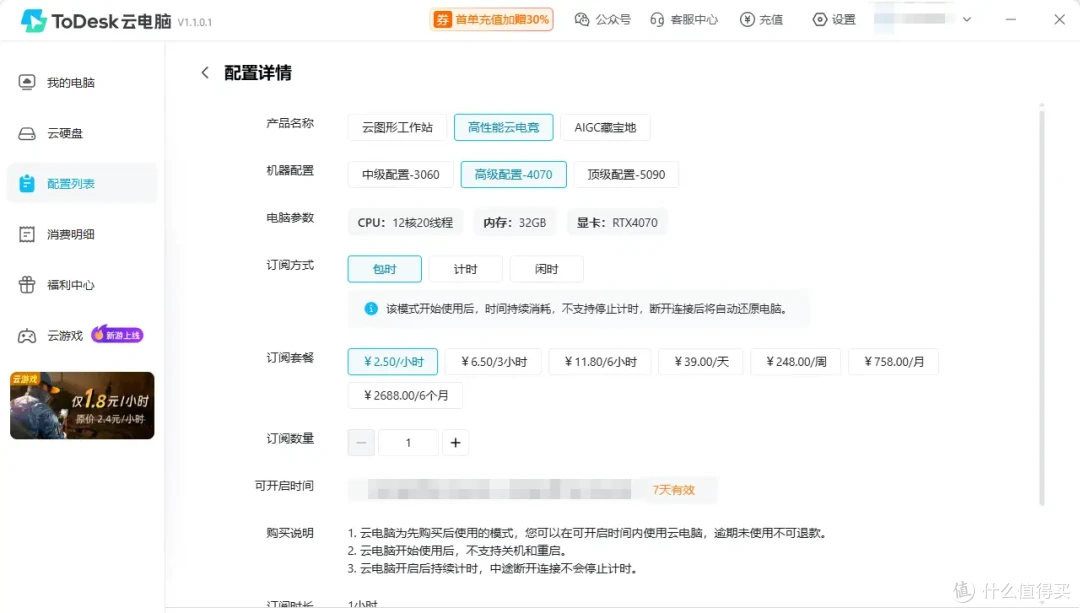
Task: Select 包时 subscription mode
Action: [384, 269]
